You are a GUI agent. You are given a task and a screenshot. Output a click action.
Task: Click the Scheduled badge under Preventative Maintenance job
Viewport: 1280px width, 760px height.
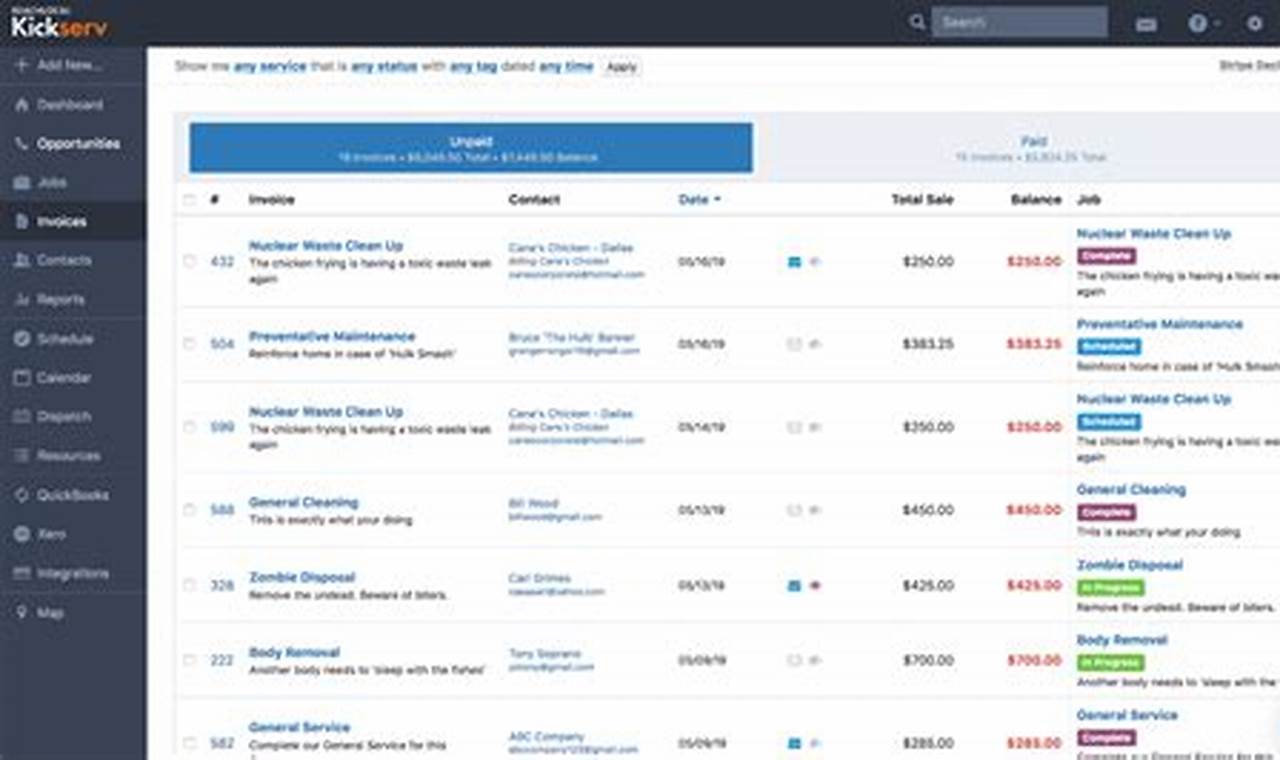pos(1109,347)
